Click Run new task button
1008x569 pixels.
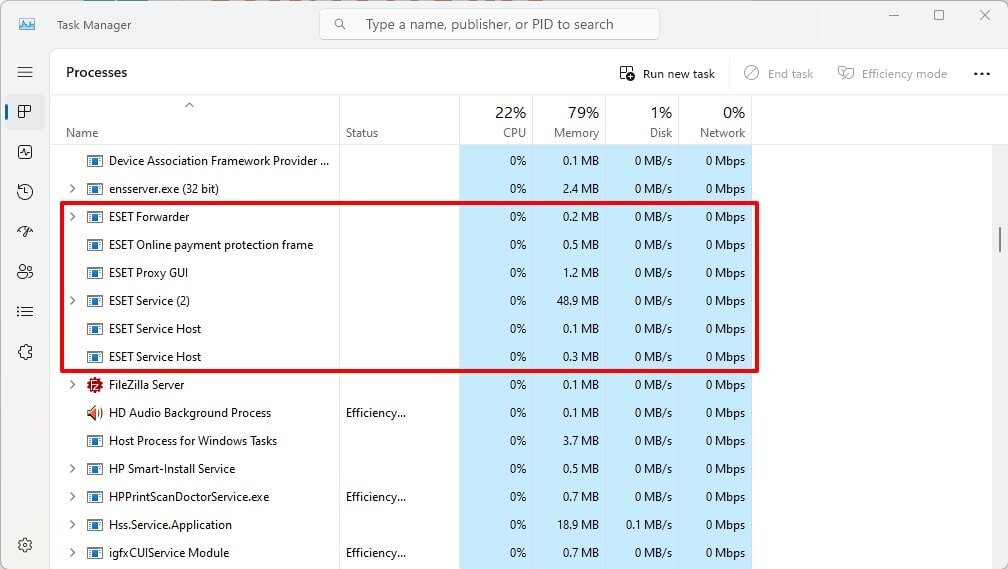click(667, 74)
